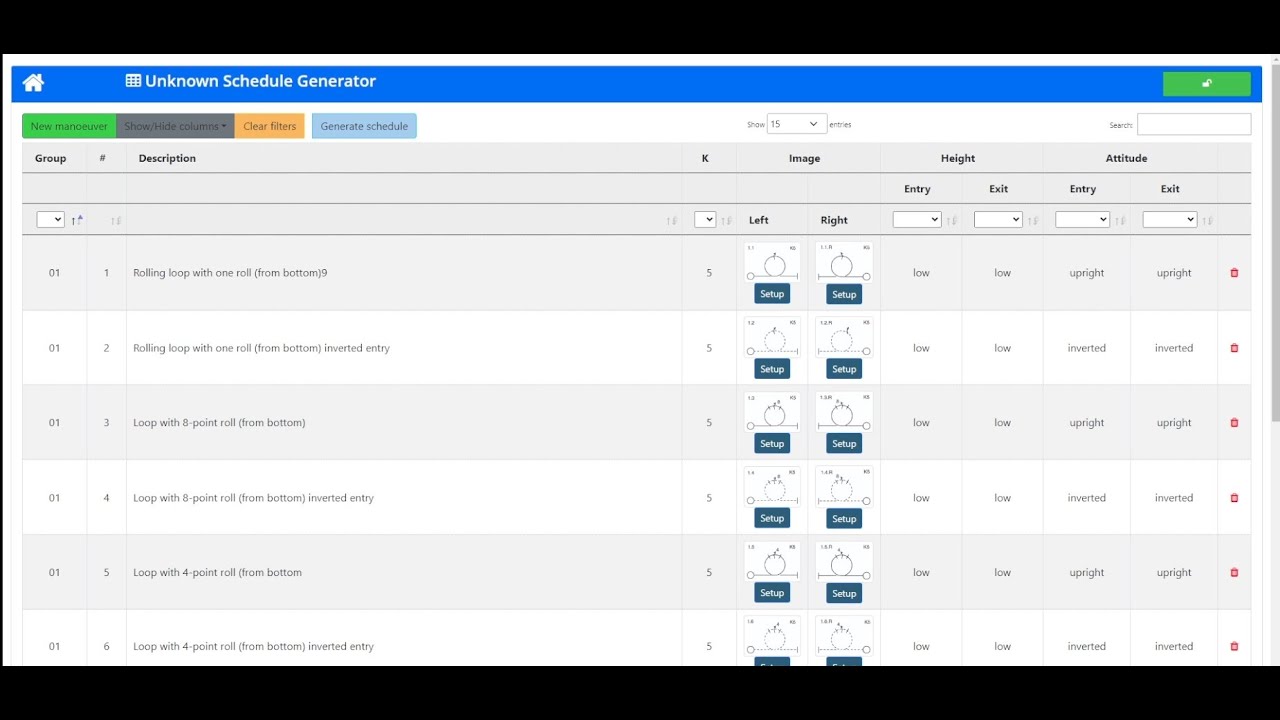Click Setup under left image, row 1
The image size is (1280, 720).
[772, 294]
